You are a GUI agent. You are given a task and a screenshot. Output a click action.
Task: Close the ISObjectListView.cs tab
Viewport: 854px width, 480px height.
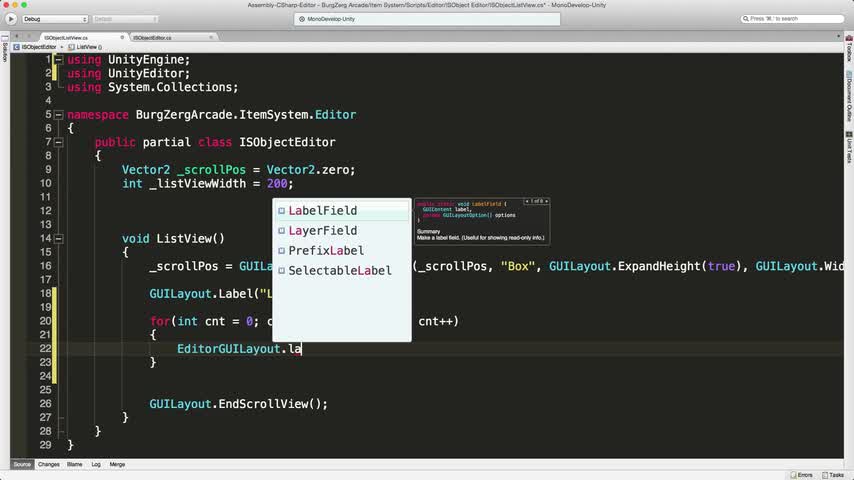pyautogui.click(x=122, y=38)
